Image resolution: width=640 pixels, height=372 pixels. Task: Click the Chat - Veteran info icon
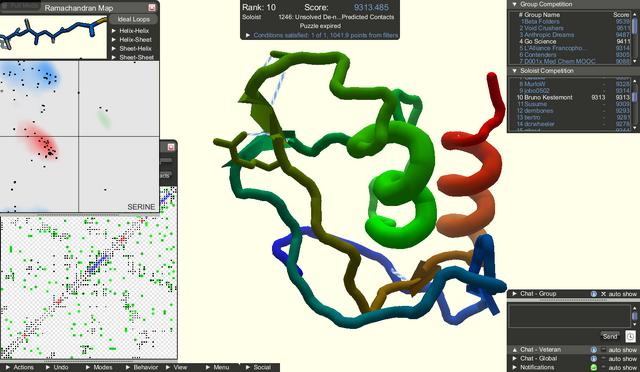pos(593,350)
